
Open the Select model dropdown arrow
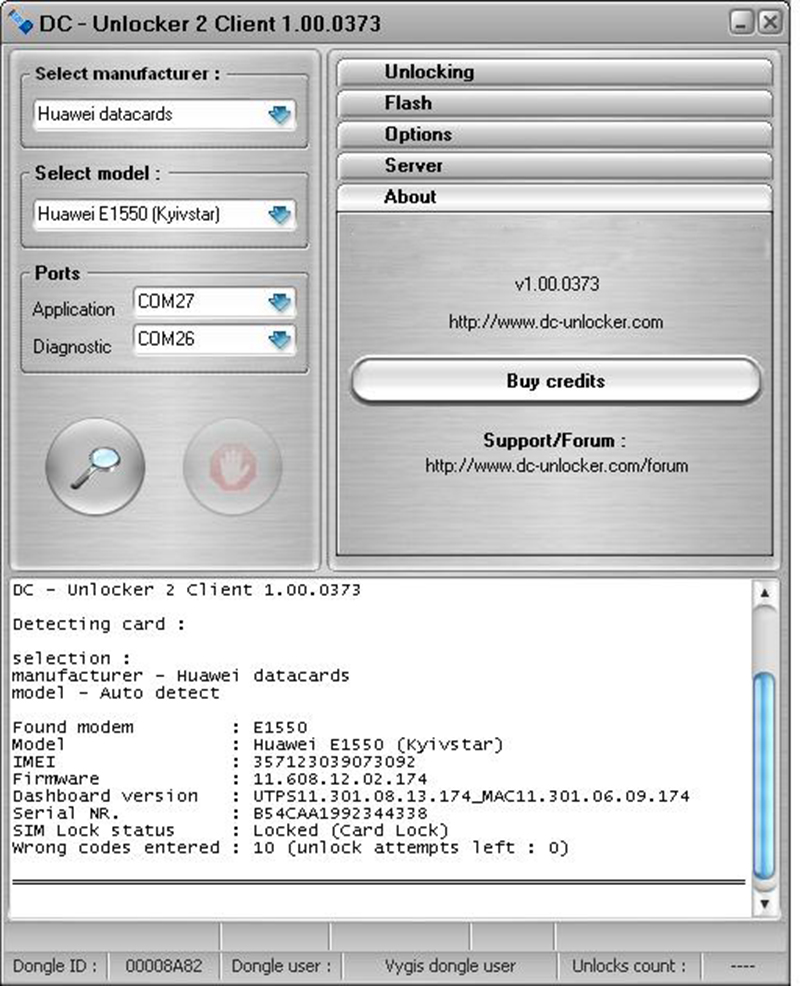point(279,214)
